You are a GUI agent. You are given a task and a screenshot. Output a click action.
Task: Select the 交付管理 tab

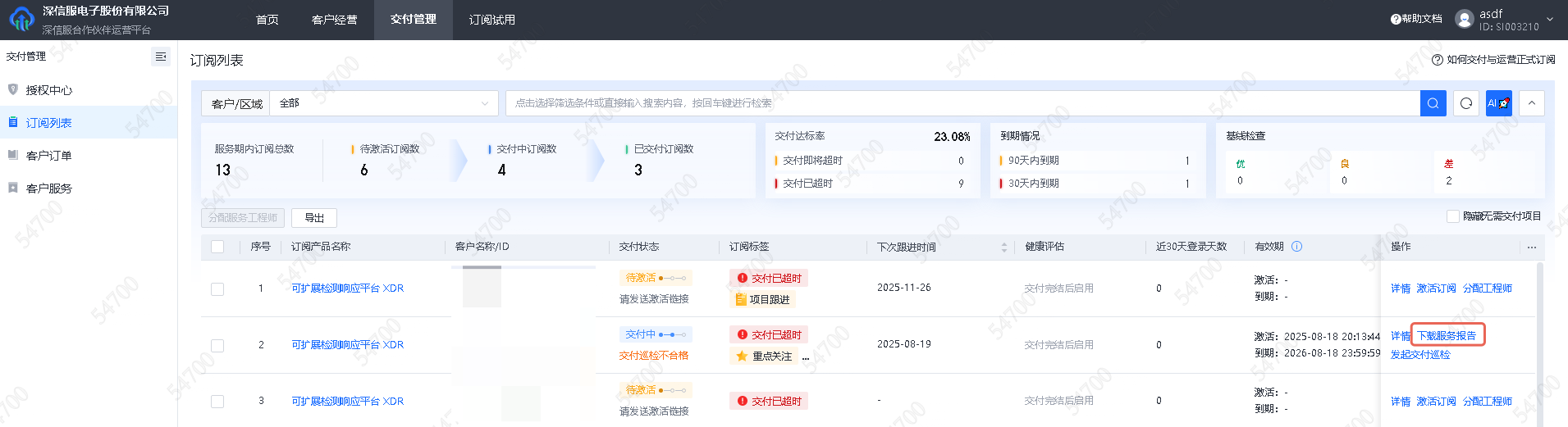click(414, 20)
